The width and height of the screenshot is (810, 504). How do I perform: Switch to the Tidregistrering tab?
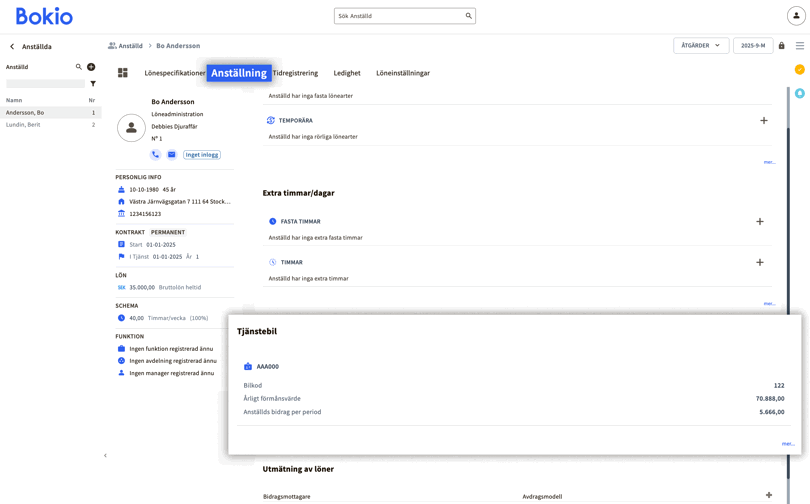coord(295,73)
